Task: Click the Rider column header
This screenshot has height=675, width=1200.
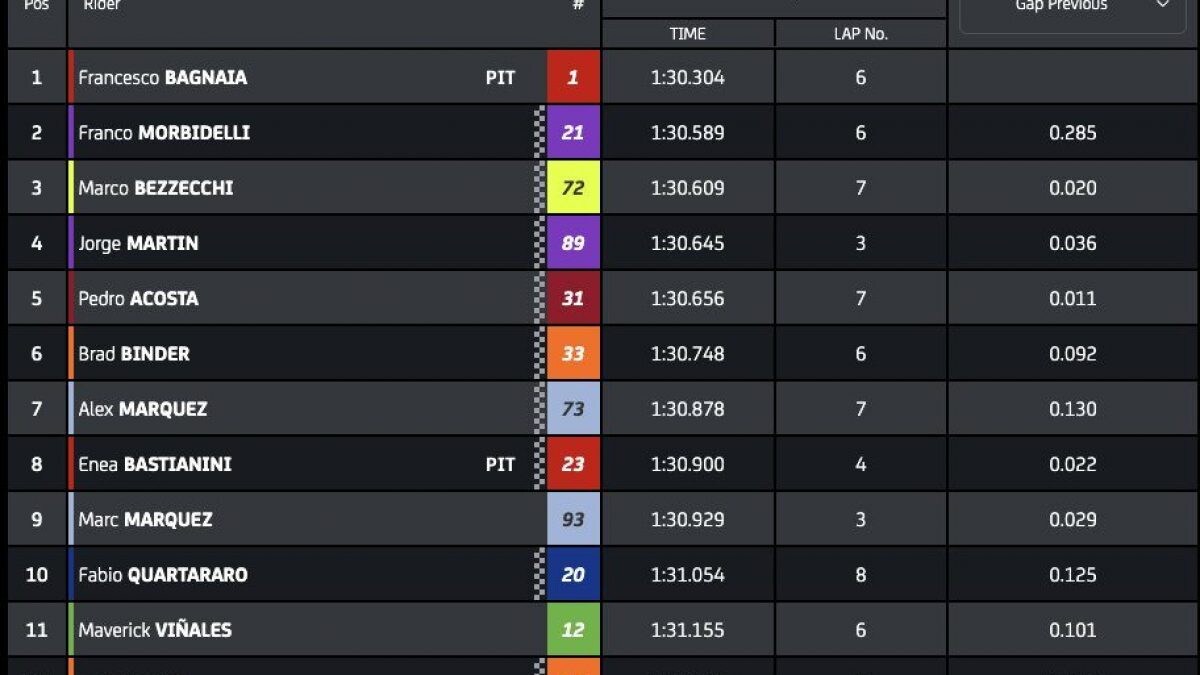Action: pos(102,6)
